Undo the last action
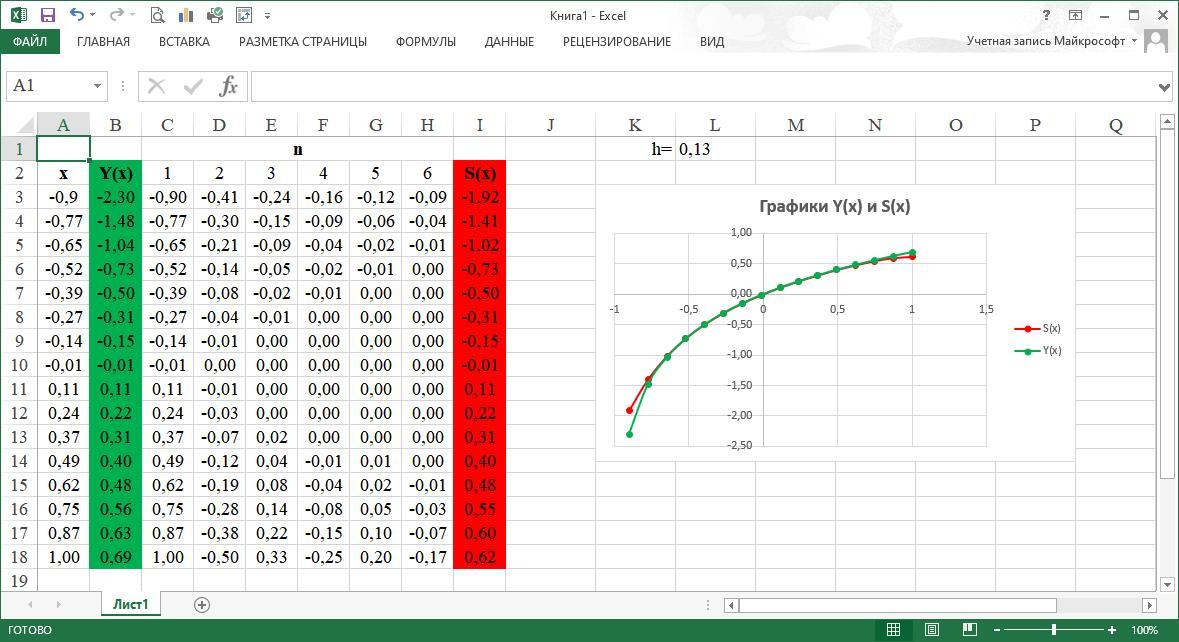Screen dimensions: 1179x642 [x=76, y=15]
